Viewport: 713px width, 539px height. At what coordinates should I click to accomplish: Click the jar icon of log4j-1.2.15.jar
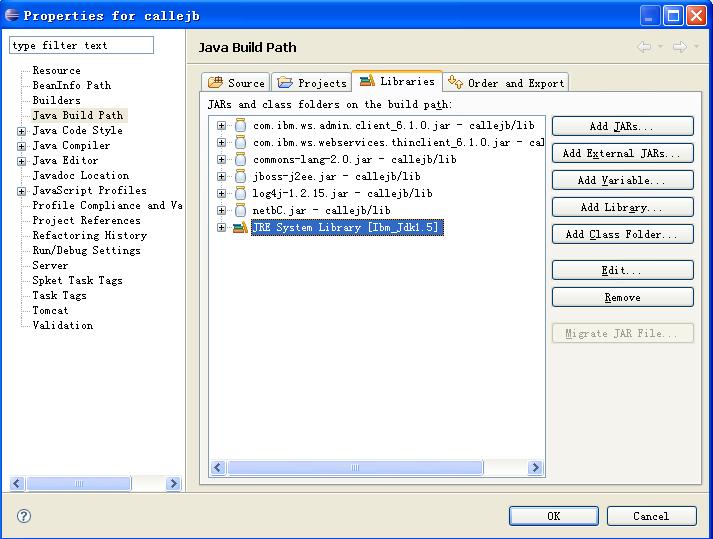240,193
